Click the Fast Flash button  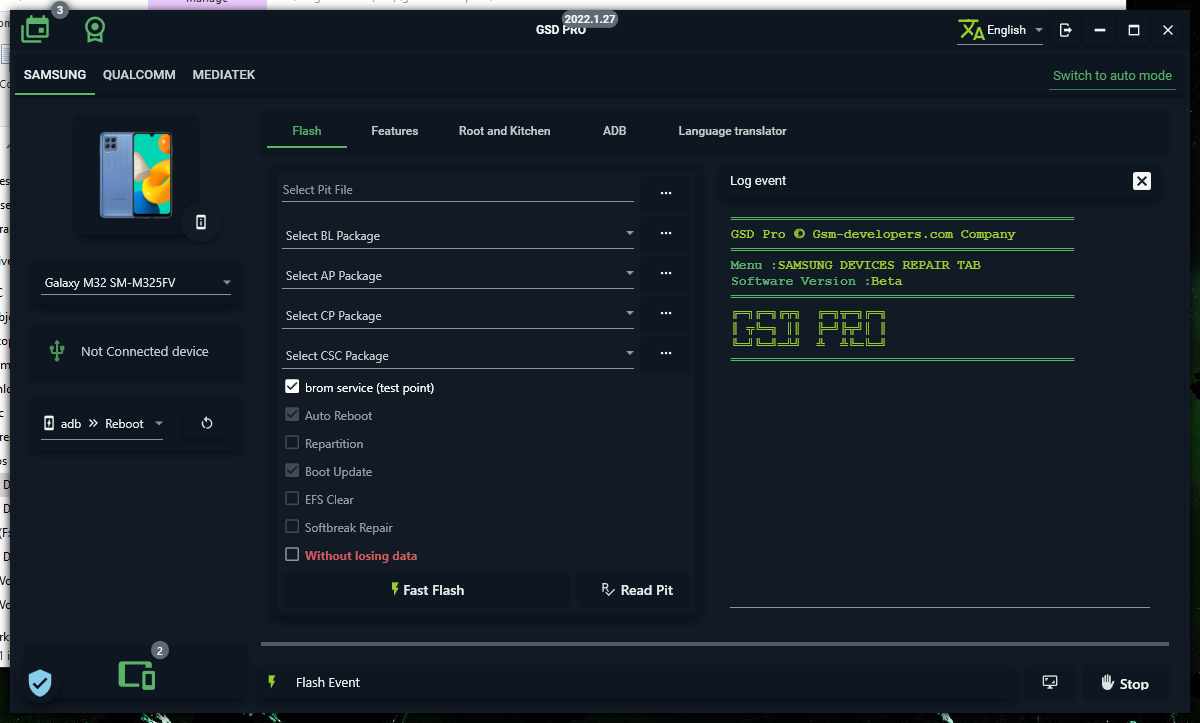(x=426, y=590)
